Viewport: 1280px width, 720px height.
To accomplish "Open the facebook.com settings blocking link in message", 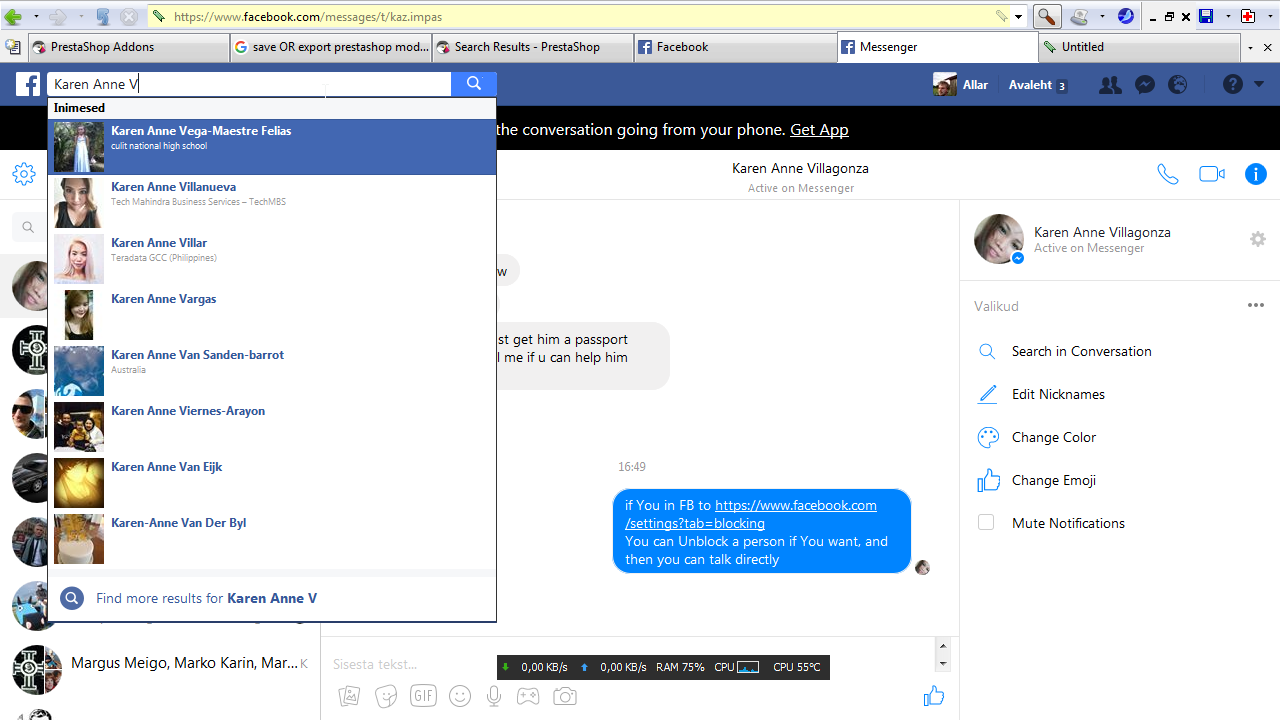I will tap(751, 514).
